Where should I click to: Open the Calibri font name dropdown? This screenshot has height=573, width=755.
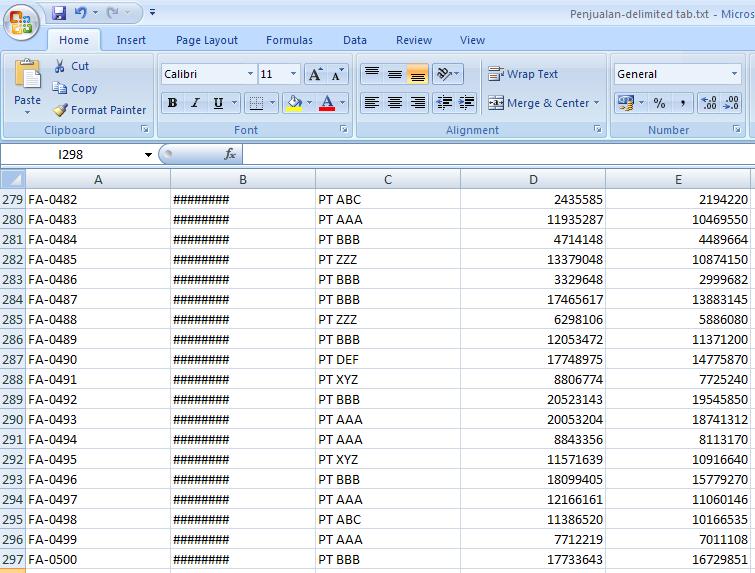coord(250,74)
